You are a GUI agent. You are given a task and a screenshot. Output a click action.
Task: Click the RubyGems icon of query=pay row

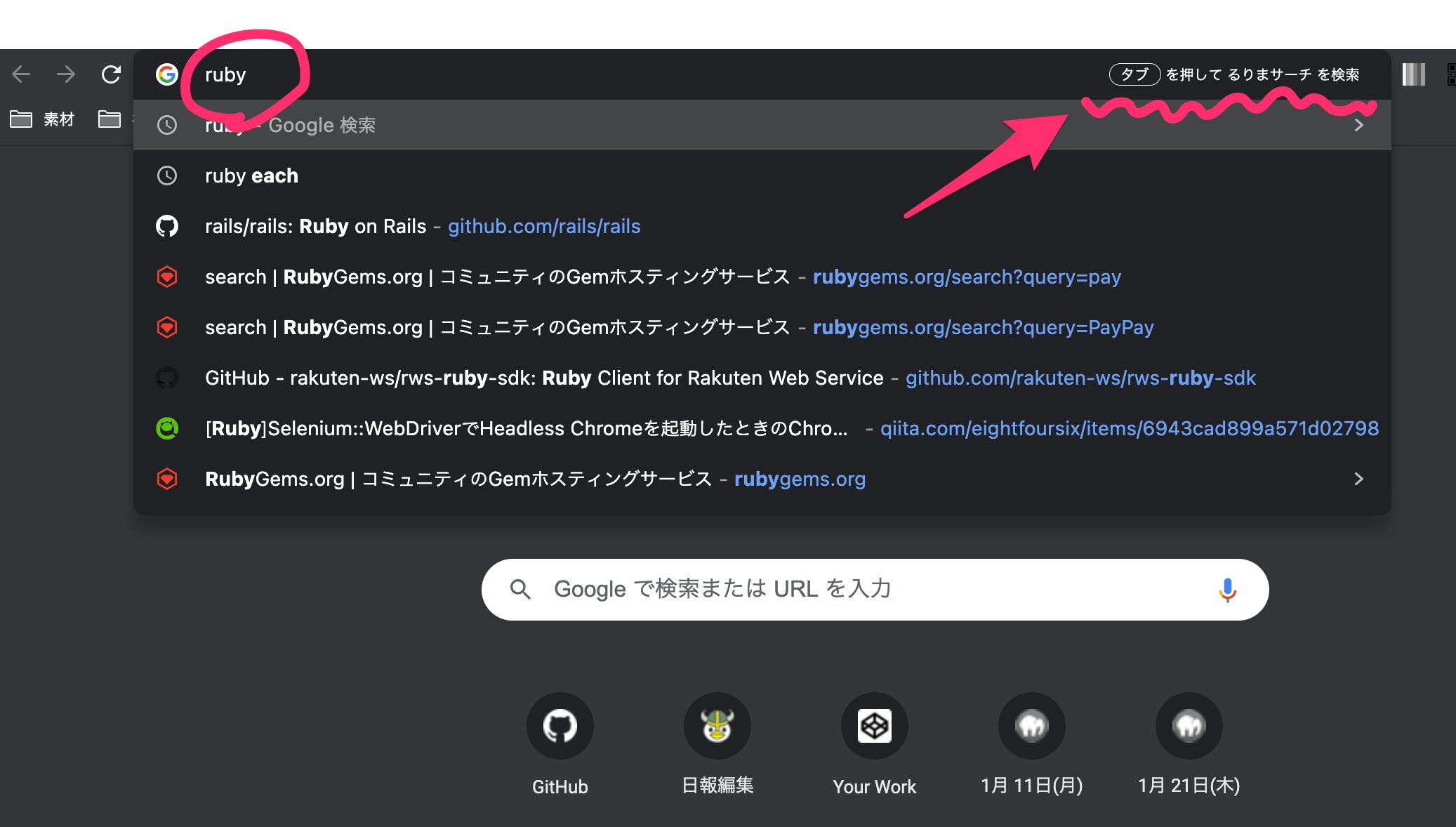[167, 277]
